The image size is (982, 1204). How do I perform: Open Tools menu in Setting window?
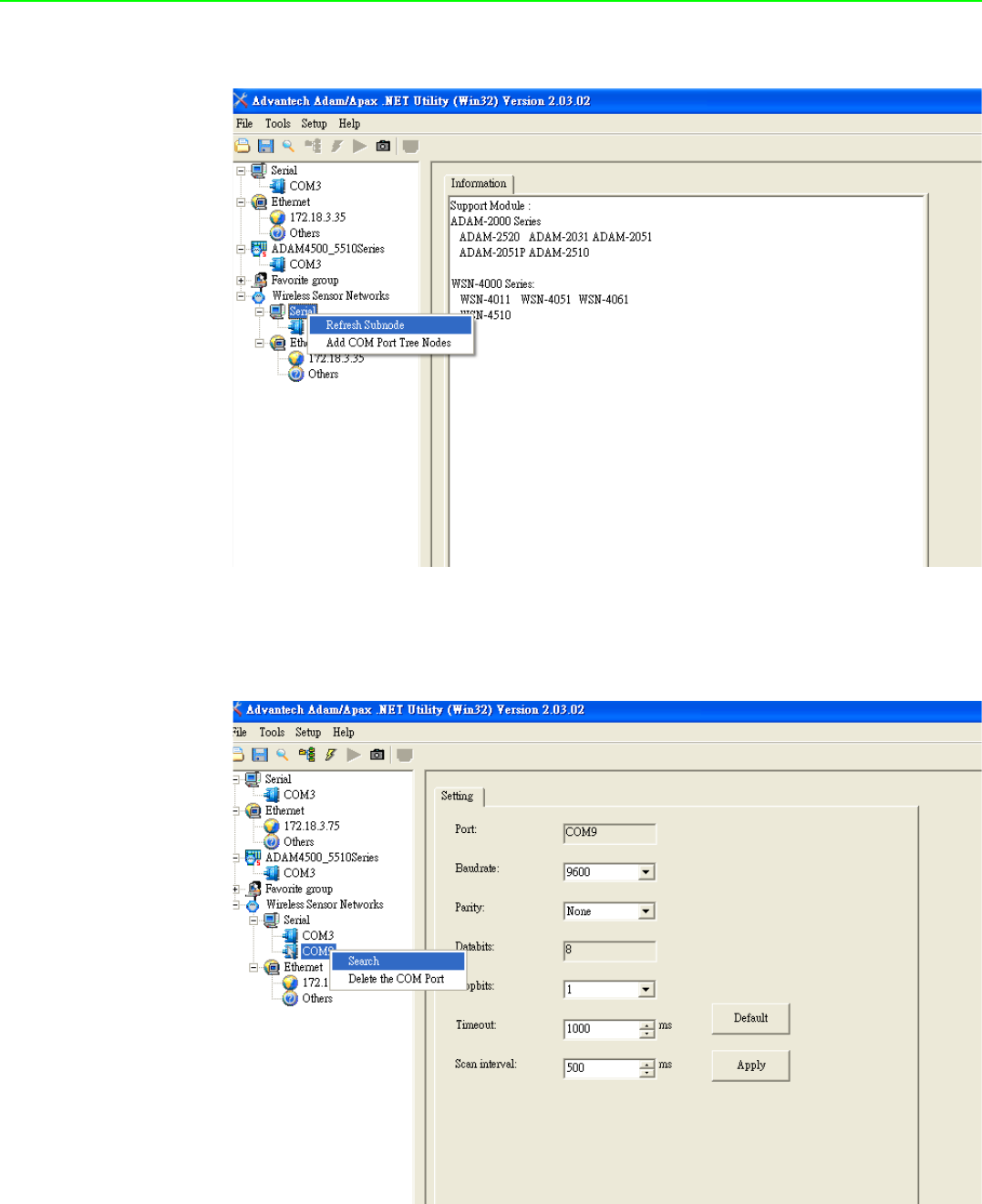[272, 733]
